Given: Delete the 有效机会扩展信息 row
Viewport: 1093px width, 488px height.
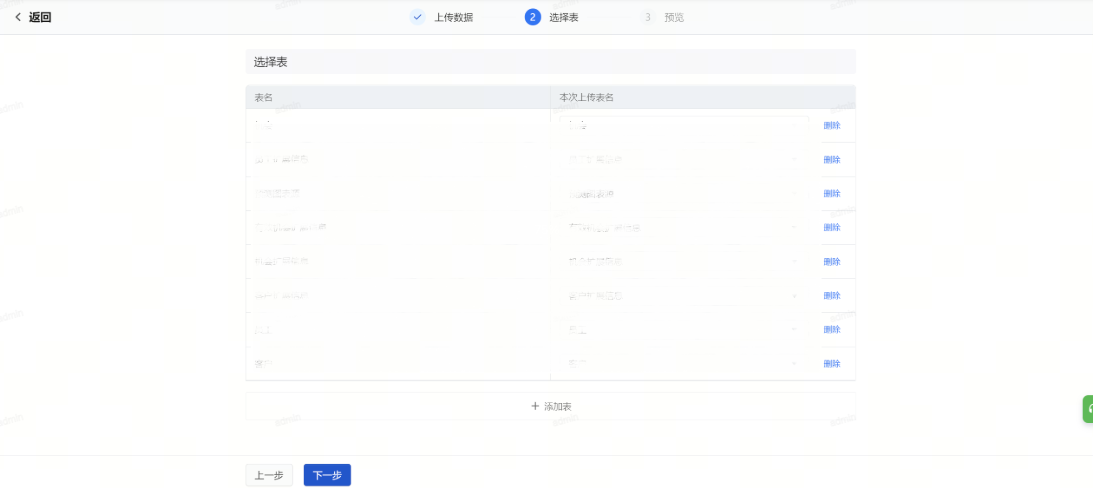Looking at the screenshot, I should coord(832,227).
